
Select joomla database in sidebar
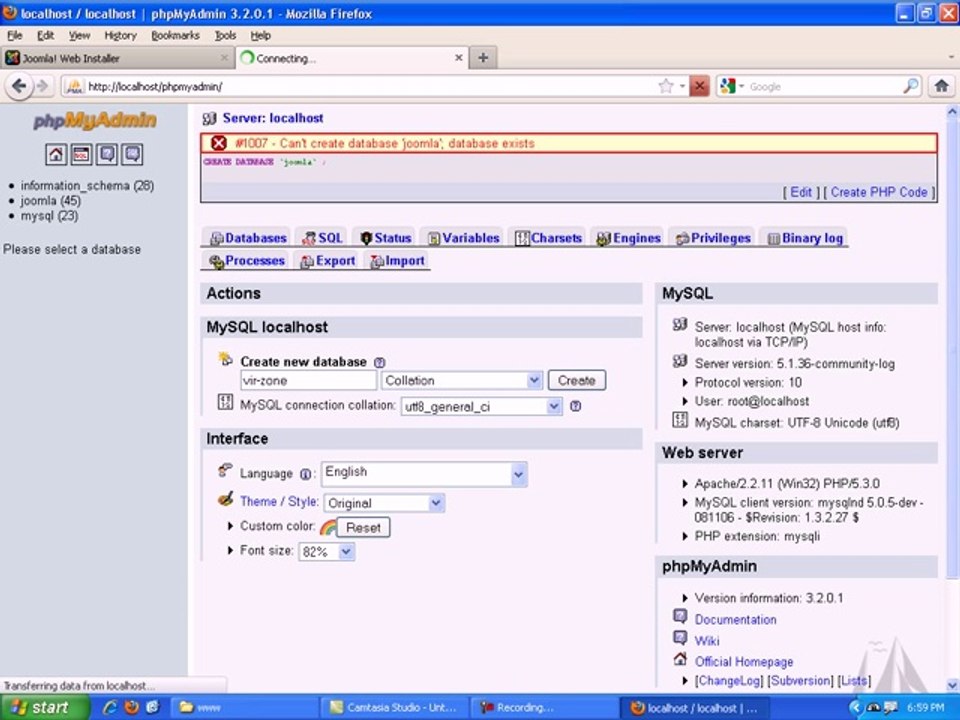50,201
